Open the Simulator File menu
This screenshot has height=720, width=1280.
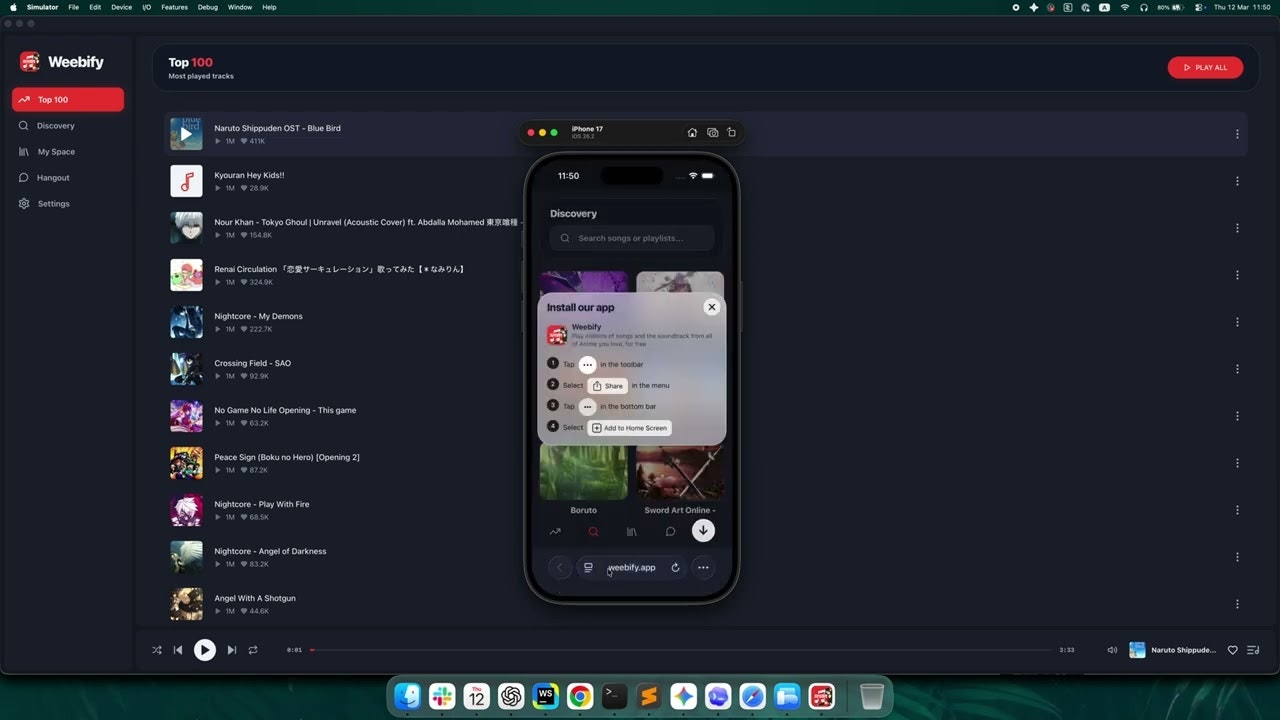[74, 7]
